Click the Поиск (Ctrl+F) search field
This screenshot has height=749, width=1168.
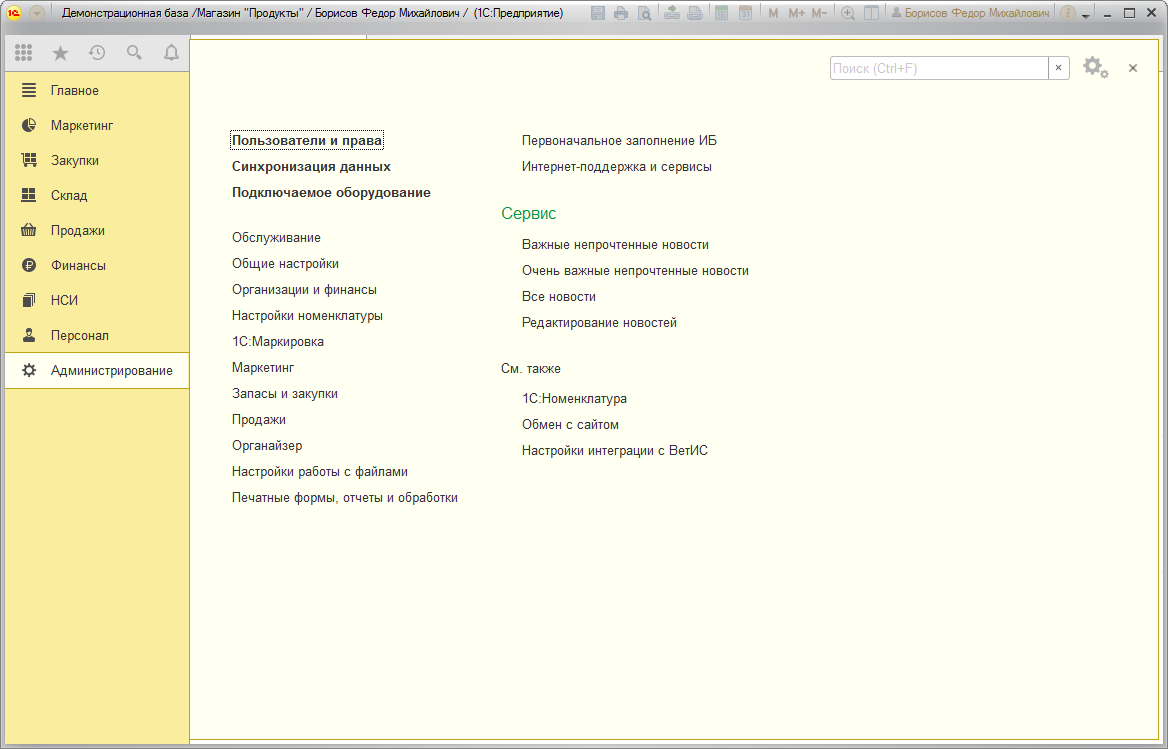939,68
